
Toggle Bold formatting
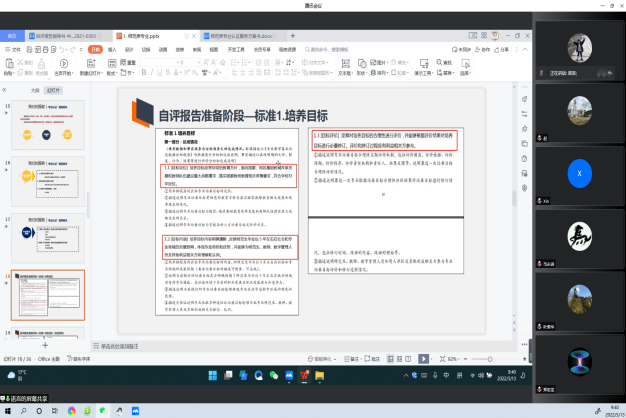(x=144, y=72)
